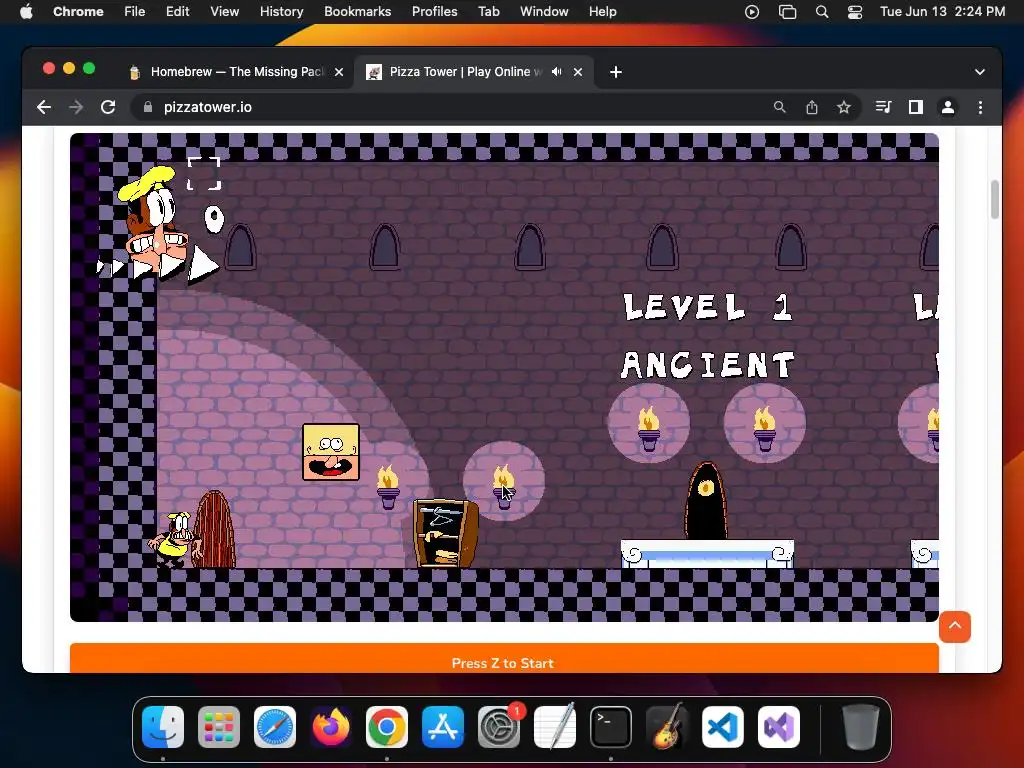This screenshot has height=768, width=1024.
Task: Open the File menu
Action: [135, 11]
